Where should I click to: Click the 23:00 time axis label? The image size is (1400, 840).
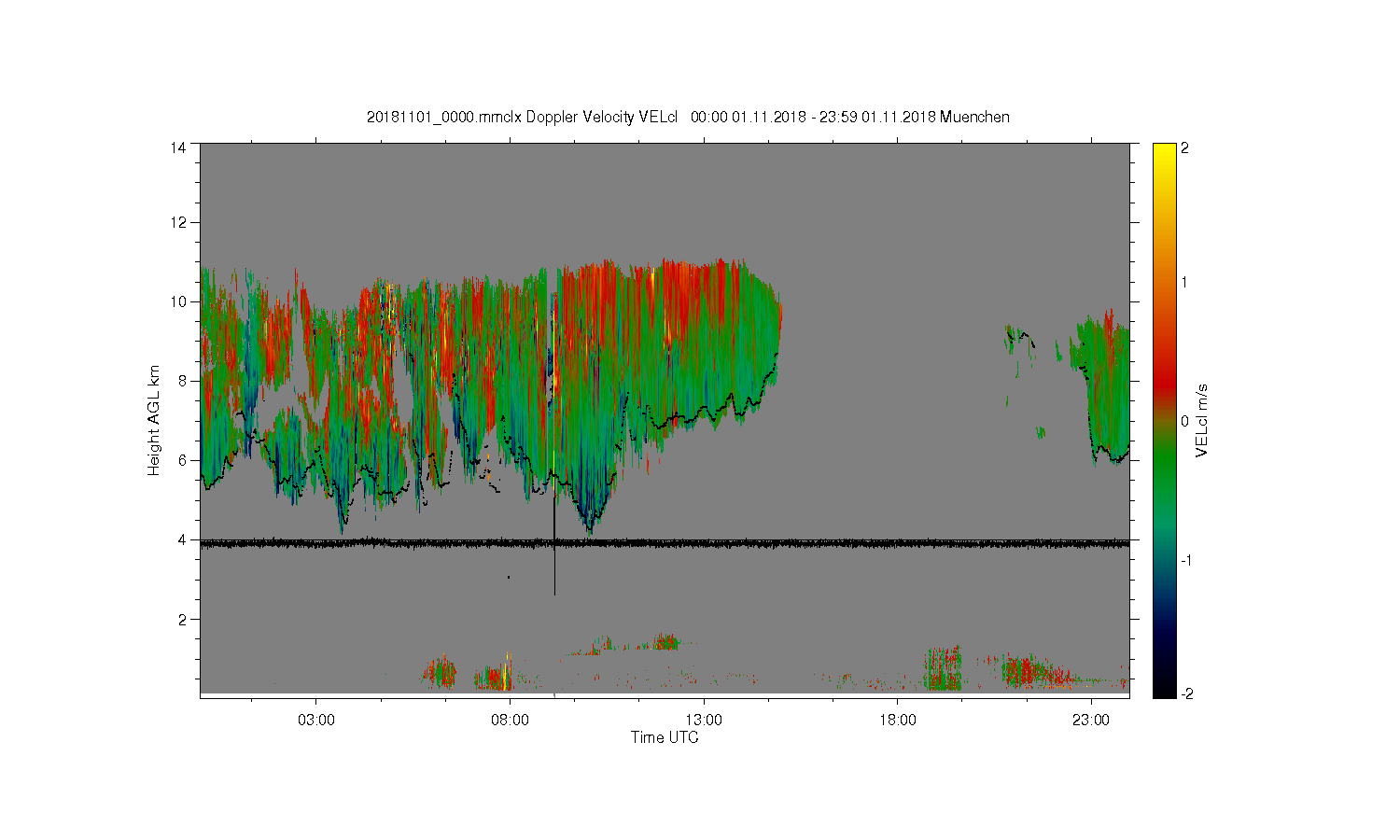1091,720
